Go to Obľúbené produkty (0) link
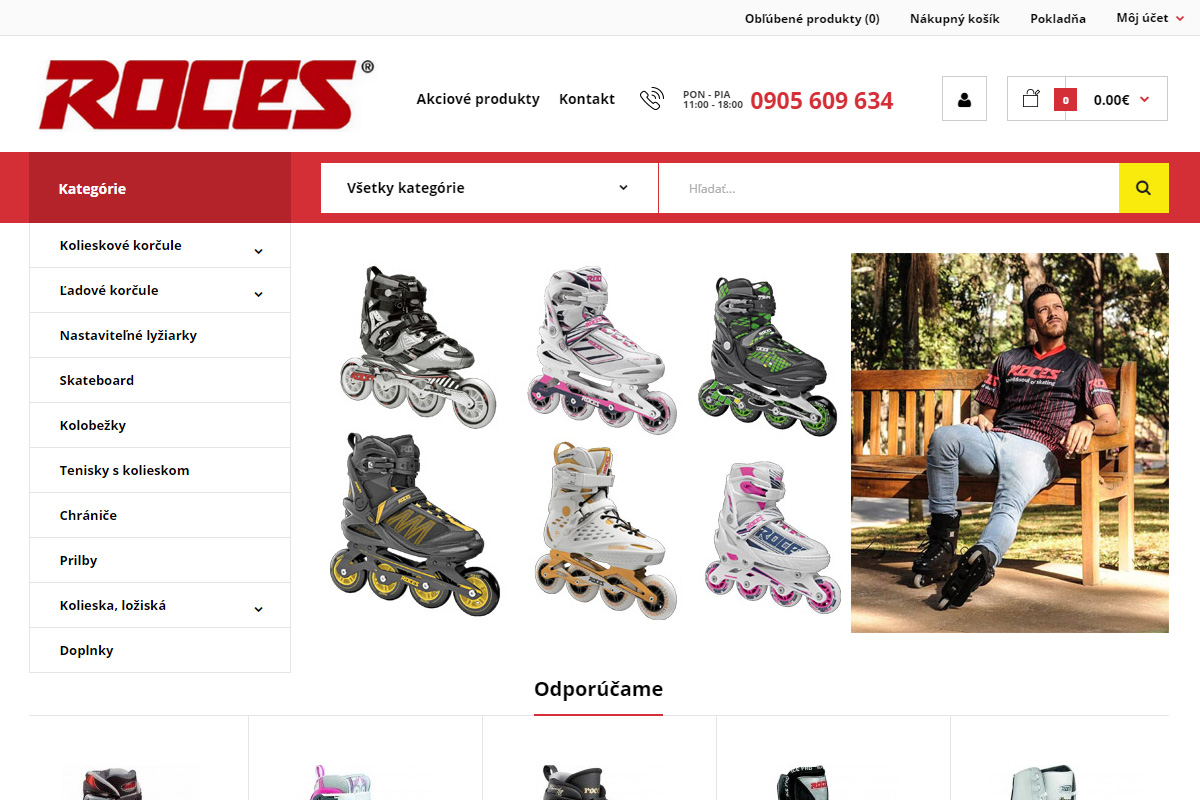This screenshot has width=1200, height=800. pos(812,18)
